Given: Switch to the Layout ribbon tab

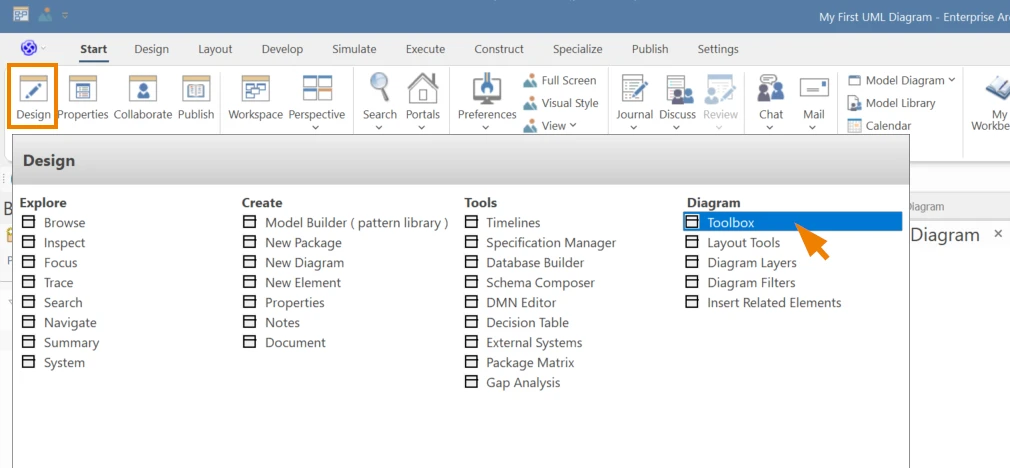Looking at the screenshot, I should pyautogui.click(x=215, y=49).
